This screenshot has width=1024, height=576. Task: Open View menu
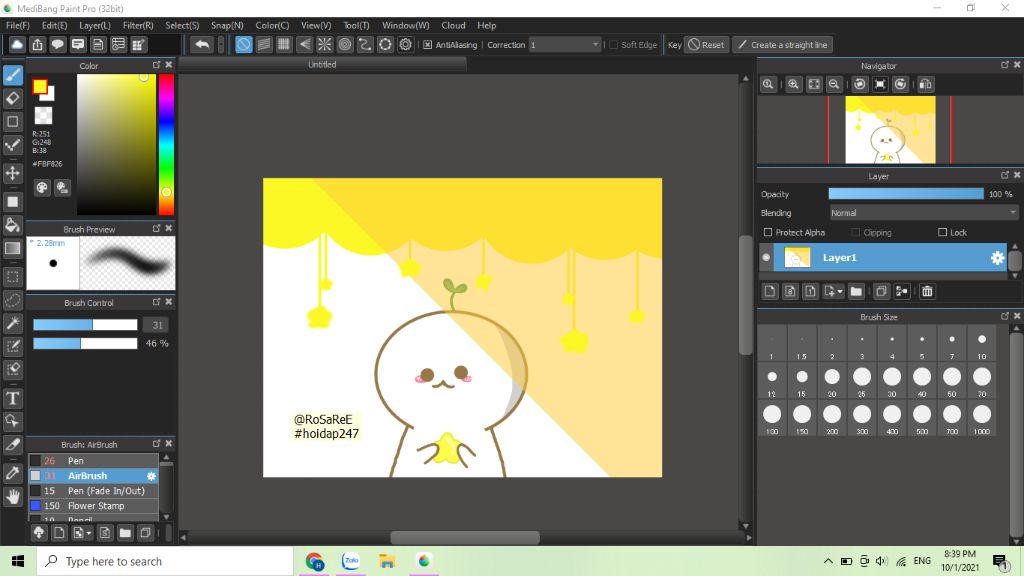click(x=315, y=25)
